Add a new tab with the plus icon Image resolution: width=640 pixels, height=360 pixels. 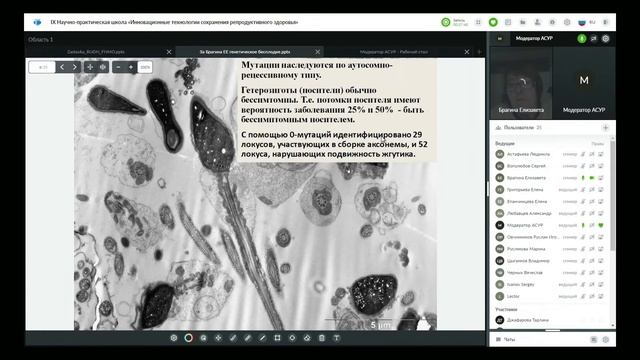(x=479, y=52)
